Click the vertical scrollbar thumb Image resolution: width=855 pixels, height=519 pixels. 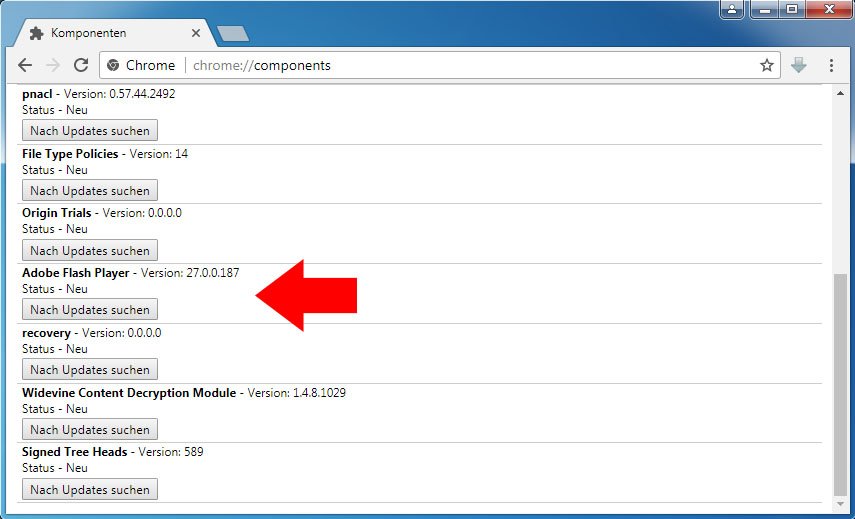[x=840, y=383]
